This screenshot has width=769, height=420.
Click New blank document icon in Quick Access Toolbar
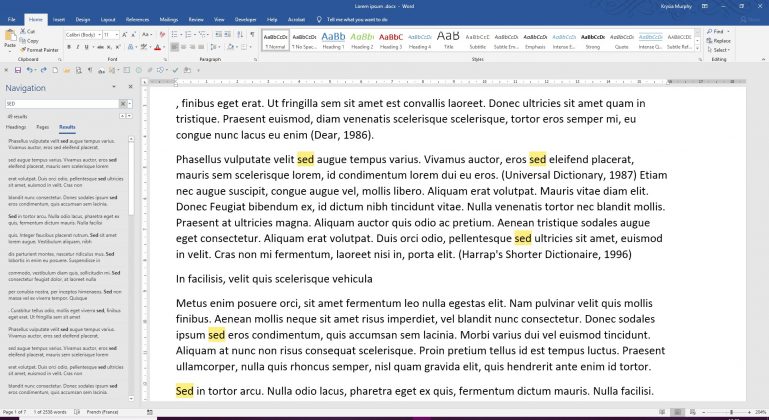(55, 70)
